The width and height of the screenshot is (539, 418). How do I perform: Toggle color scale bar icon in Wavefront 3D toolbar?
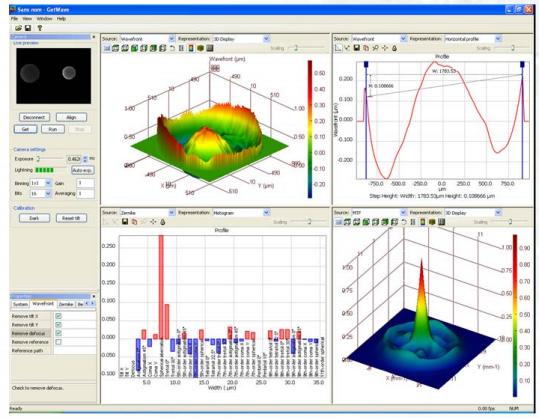click(191, 48)
